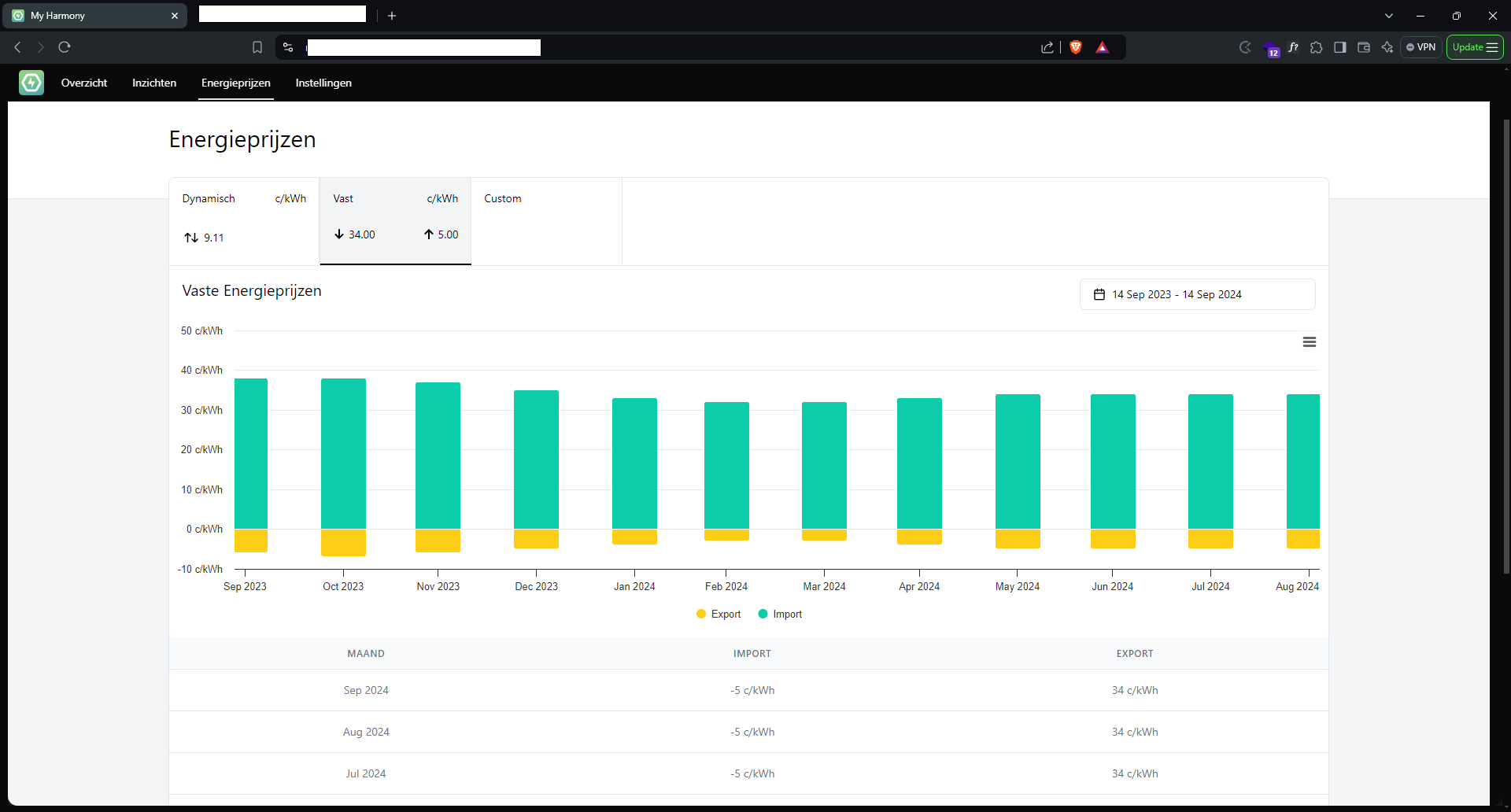This screenshot has height=812, width=1511.
Task: Open the Instellingen page
Action: click(x=323, y=83)
